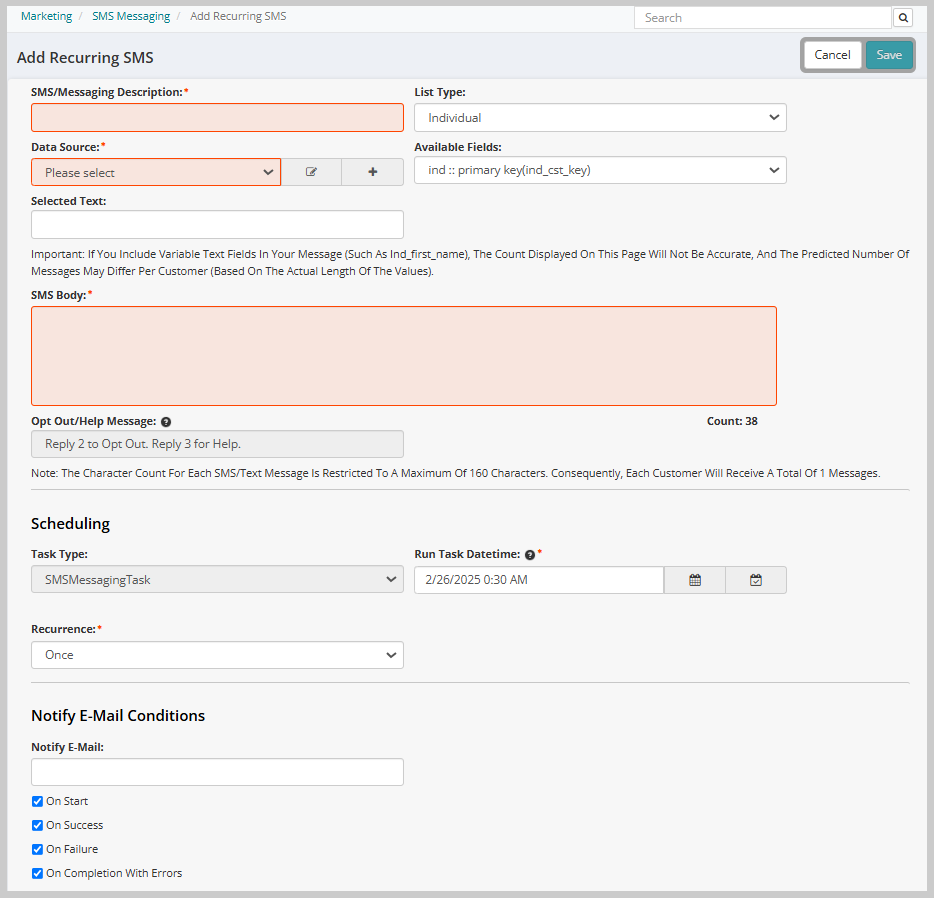This screenshot has height=898, width=934.
Task: Open the Task Type dropdown
Action: (x=217, y=579)
